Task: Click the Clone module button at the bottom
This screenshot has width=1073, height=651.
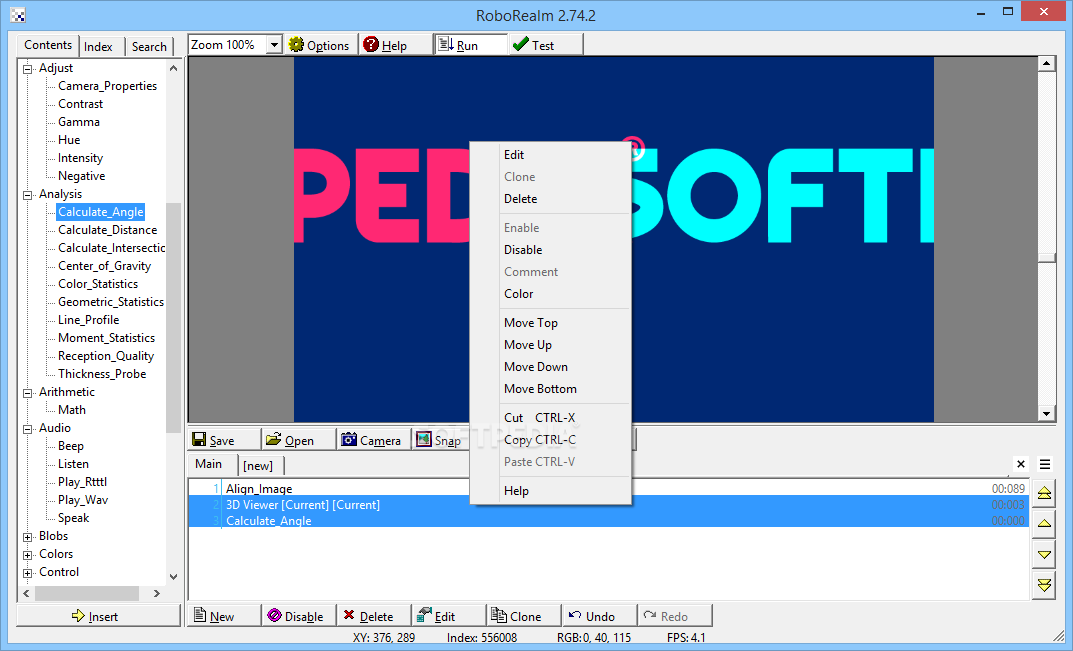Action: 524,616
